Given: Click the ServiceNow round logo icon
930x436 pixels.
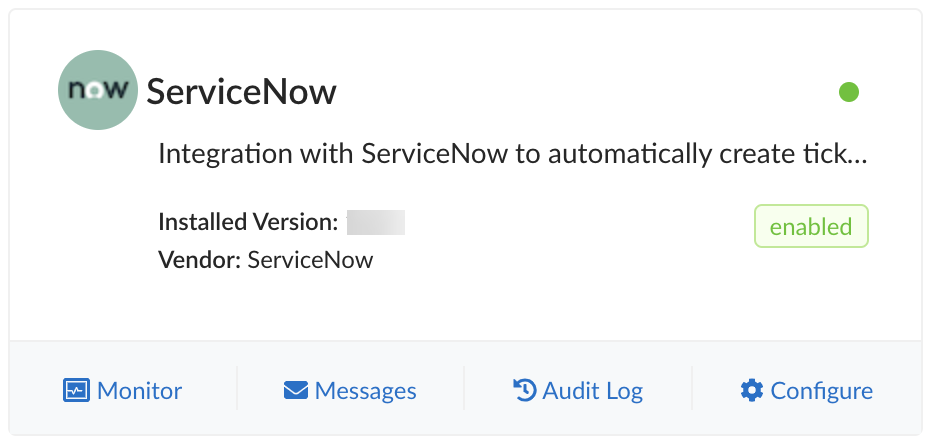Looking at the screenshot, I should coord(97,91).
